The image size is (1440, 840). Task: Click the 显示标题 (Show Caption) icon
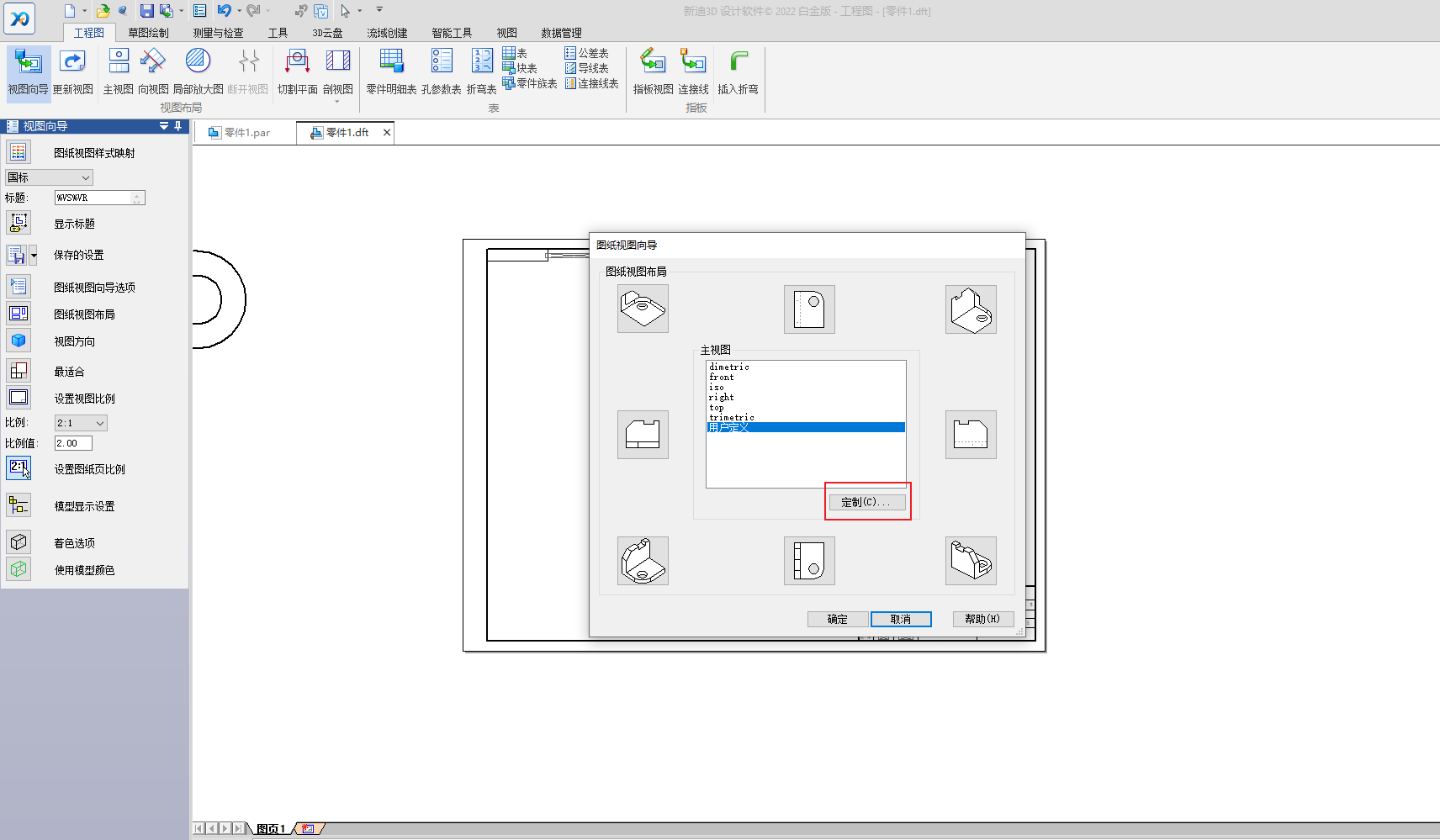[19, 223]
